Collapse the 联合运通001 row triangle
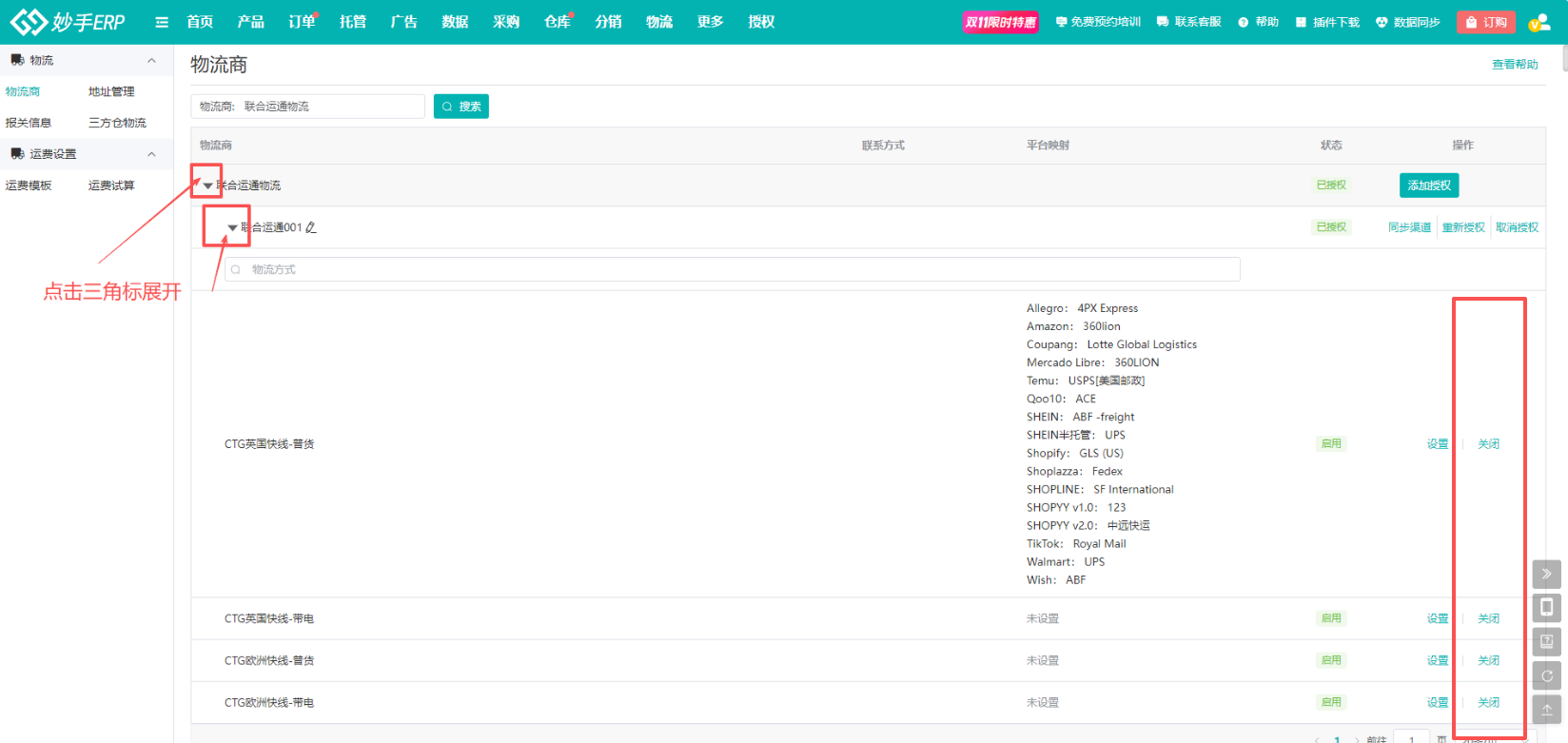The image size is (1568, 743). [x=232, y=227]
